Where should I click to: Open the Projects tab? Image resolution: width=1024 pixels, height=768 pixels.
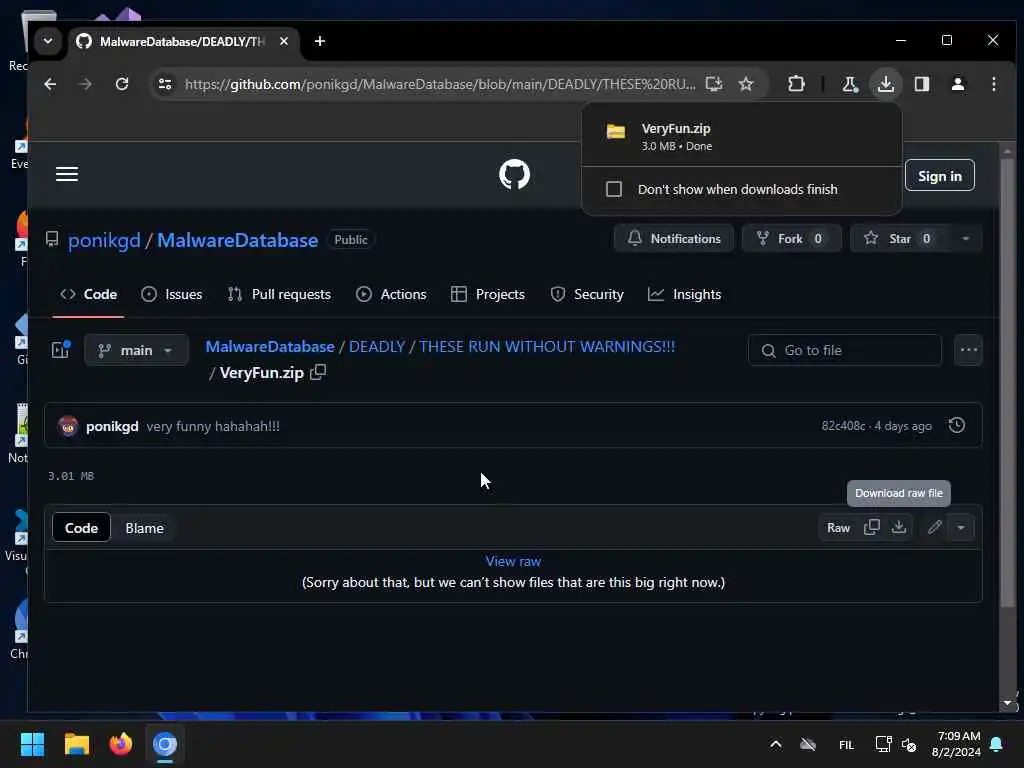[488, 295]
